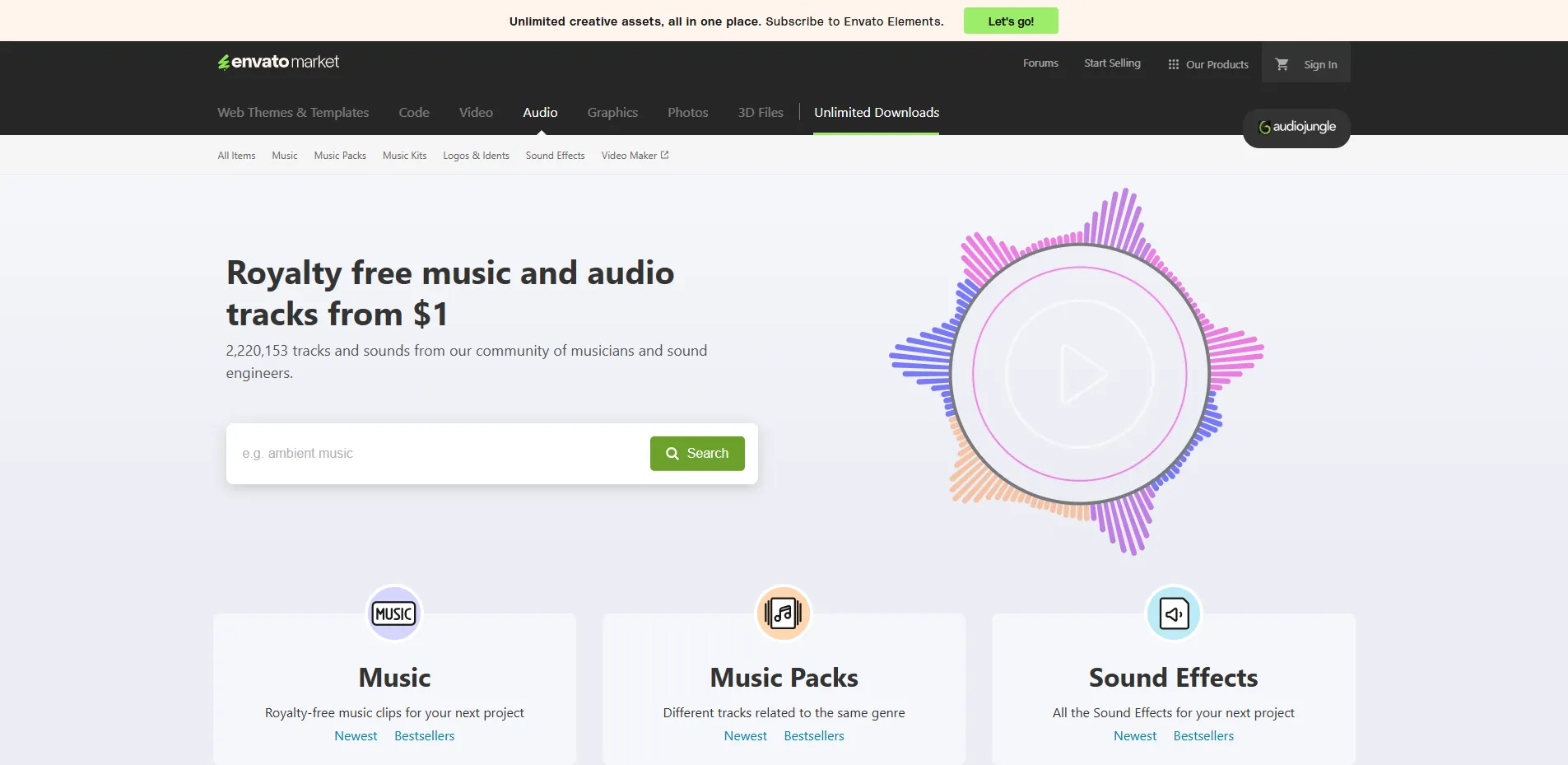
Task: Click Bestsellers under Music Packs card
Action: click(x=814, y=736)
